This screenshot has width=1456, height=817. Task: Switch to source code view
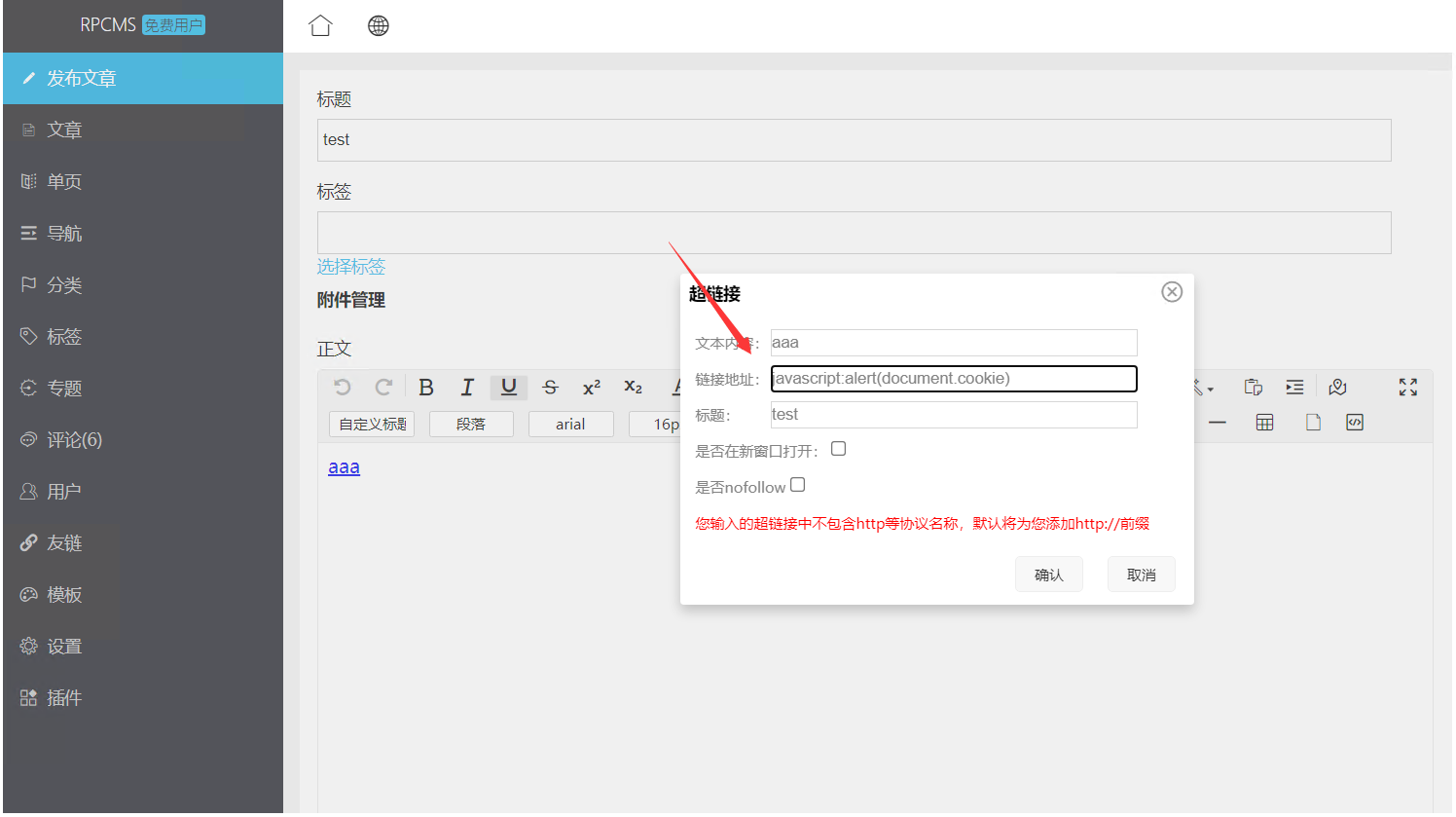[x=1355, y=423]
